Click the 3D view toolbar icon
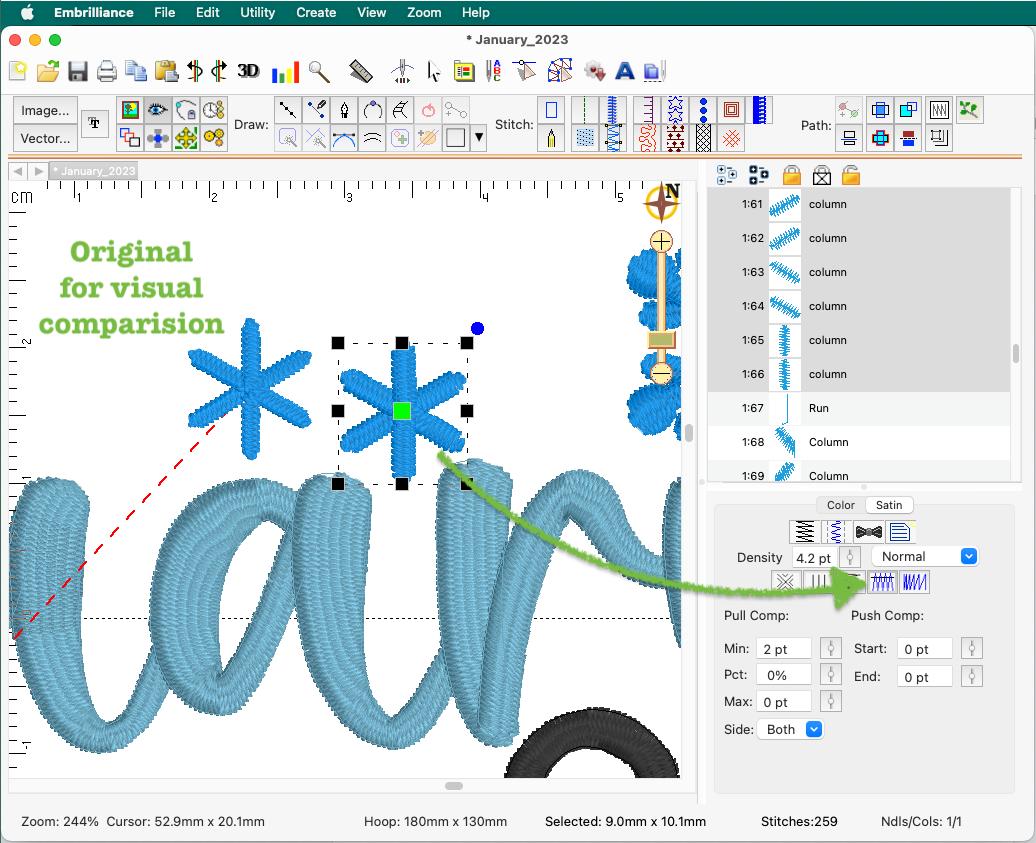 pos(248,71)
